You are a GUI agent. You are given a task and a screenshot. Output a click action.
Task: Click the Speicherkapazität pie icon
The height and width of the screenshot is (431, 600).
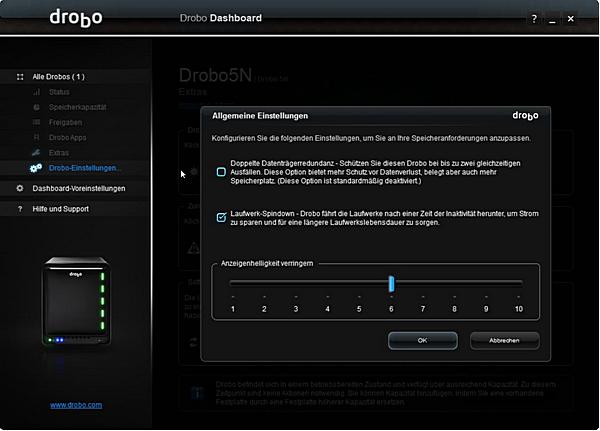point(36,107)
